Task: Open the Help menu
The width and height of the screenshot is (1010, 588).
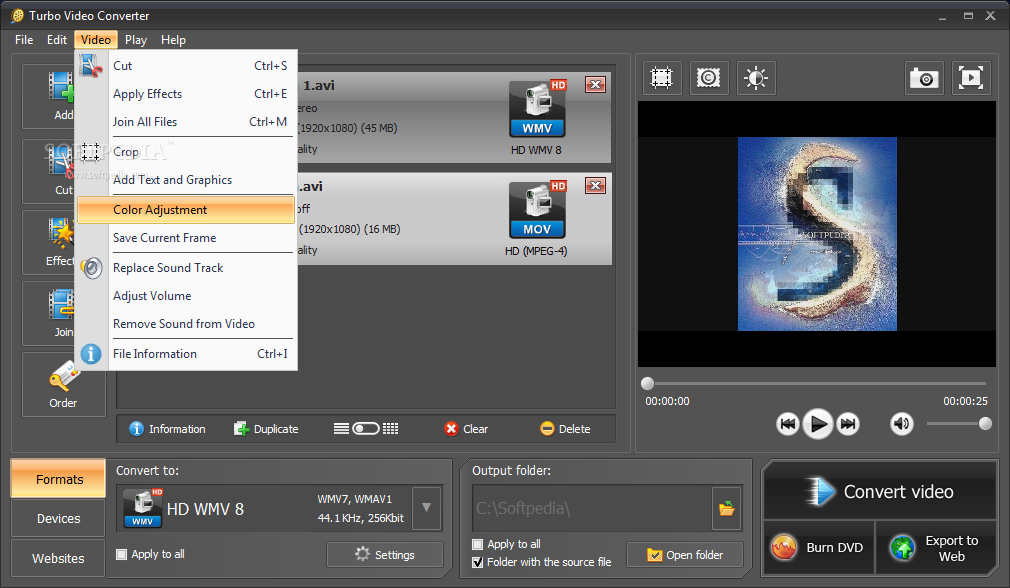Action: click(173, 40)
